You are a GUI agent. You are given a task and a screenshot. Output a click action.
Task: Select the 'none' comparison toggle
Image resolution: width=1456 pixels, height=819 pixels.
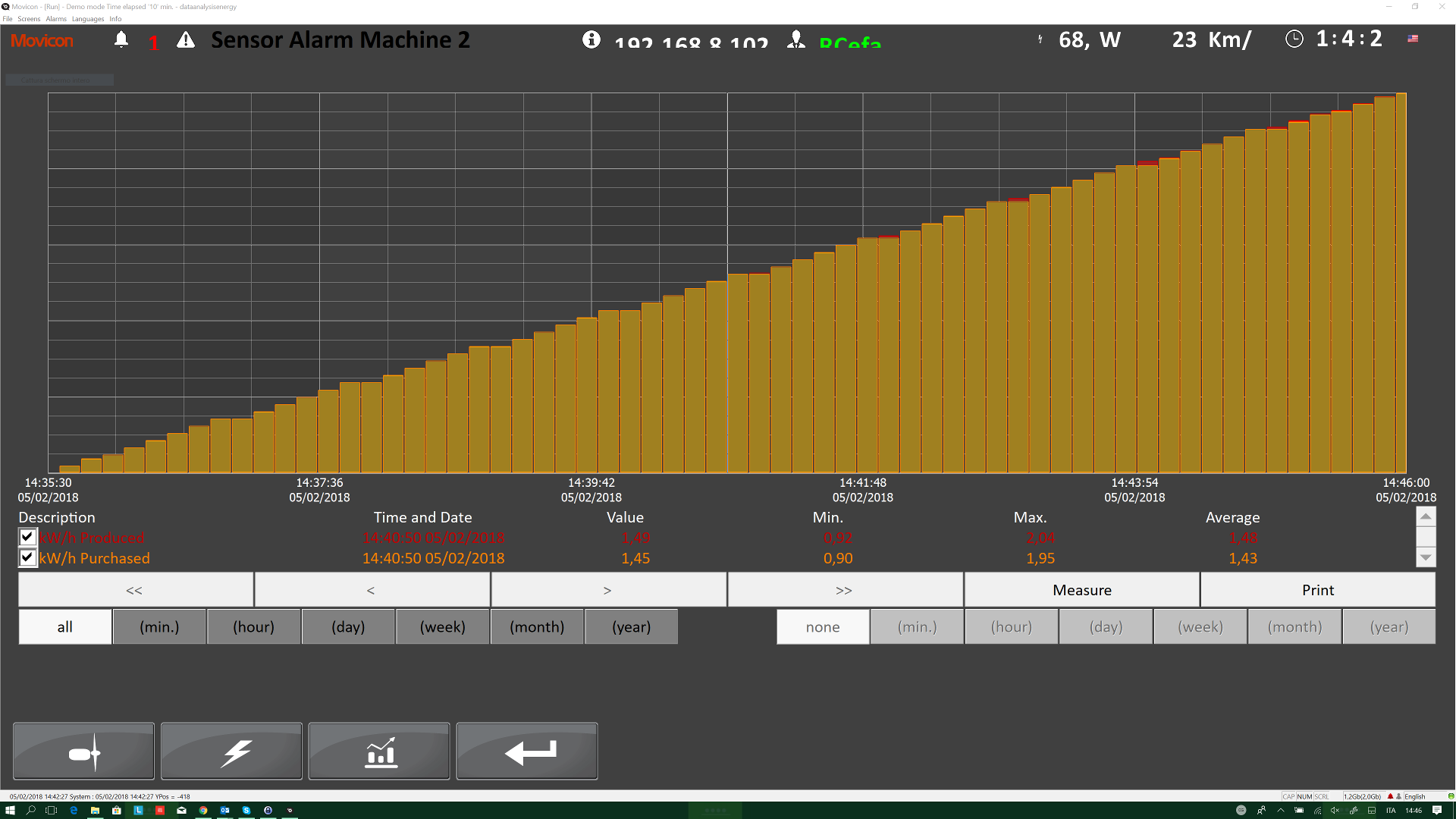(x=823, y=627)
